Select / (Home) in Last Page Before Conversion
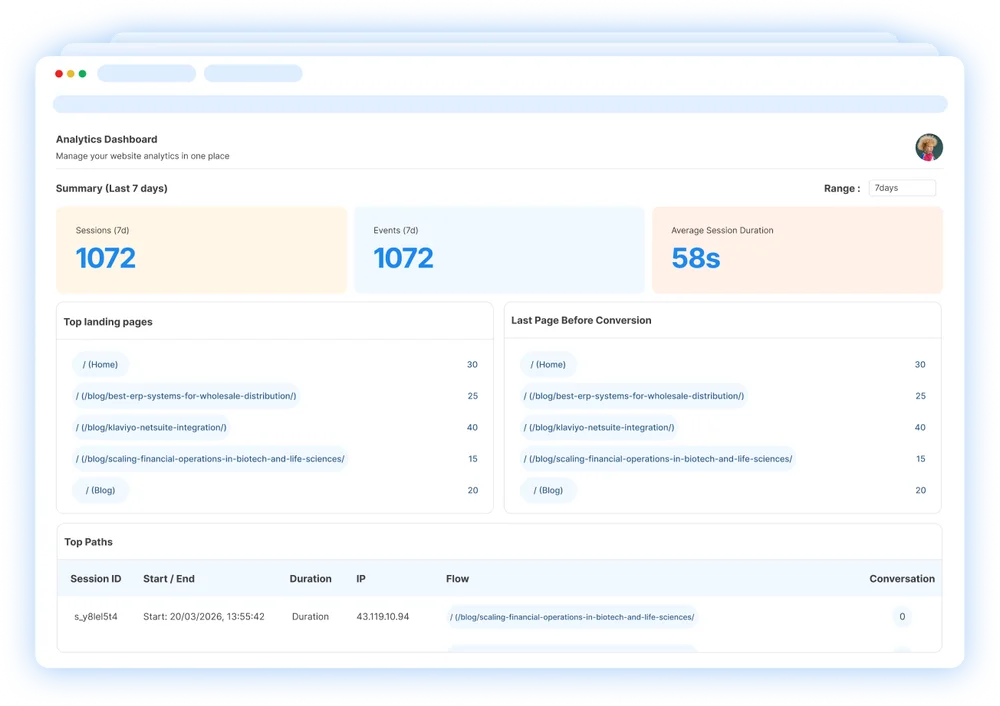The width and height of the screenshot is (1000, 706). tap(548, 365)
